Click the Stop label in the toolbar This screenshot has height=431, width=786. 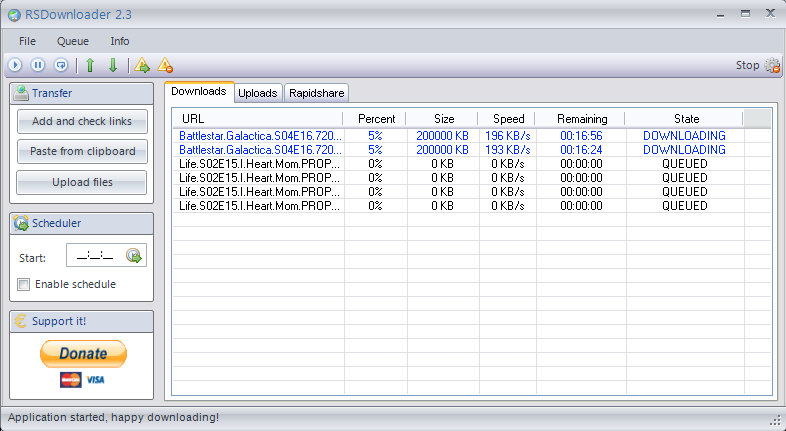[747, 65]
